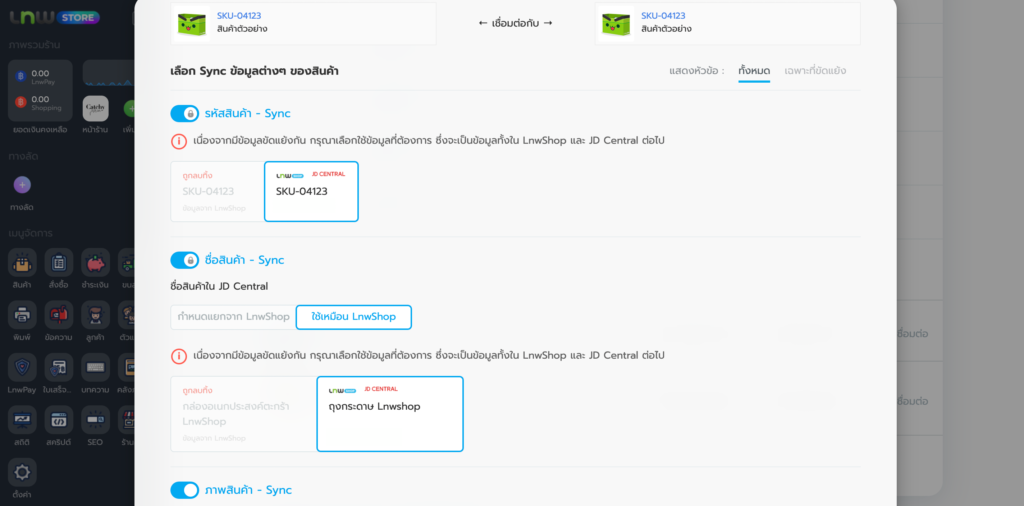This screenshot has width=1024, height=506.
Task: Open the ข้อความ mailbox icon
Action: (59, 315)
